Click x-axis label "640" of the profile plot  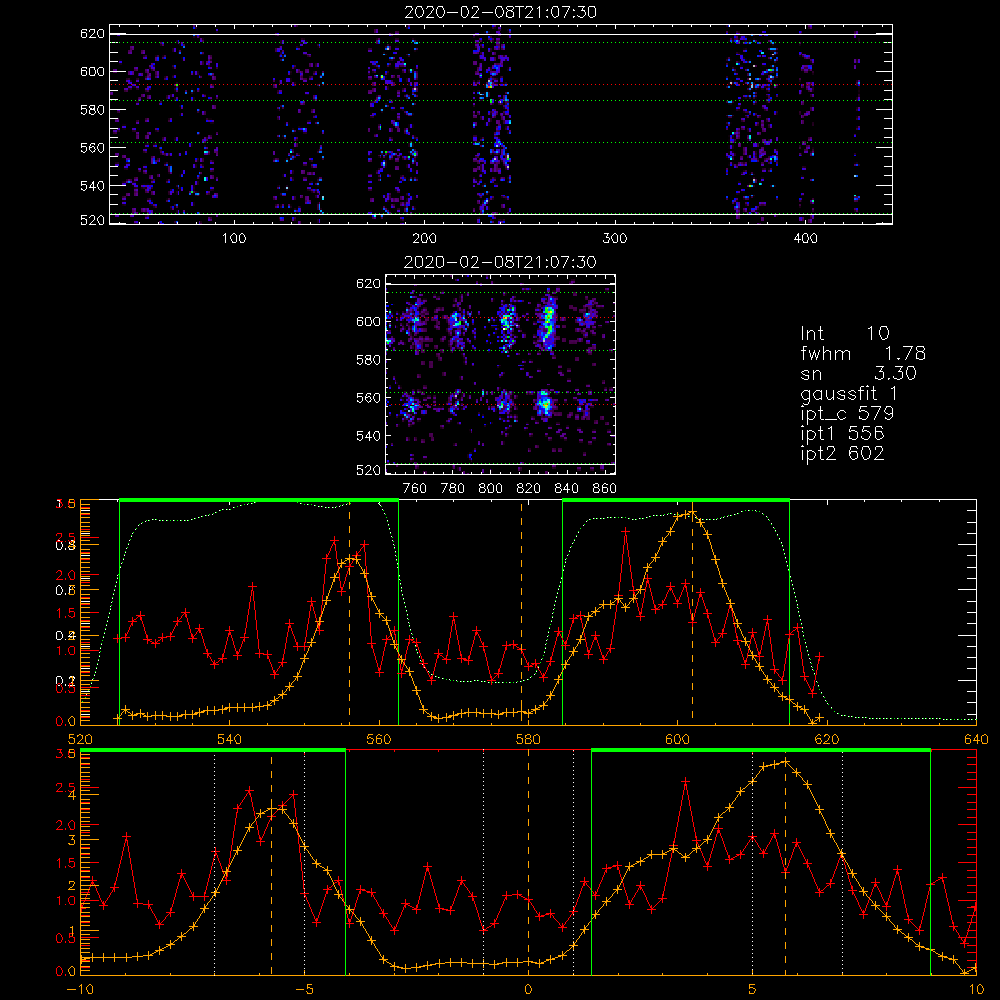(x=976, y=739)
